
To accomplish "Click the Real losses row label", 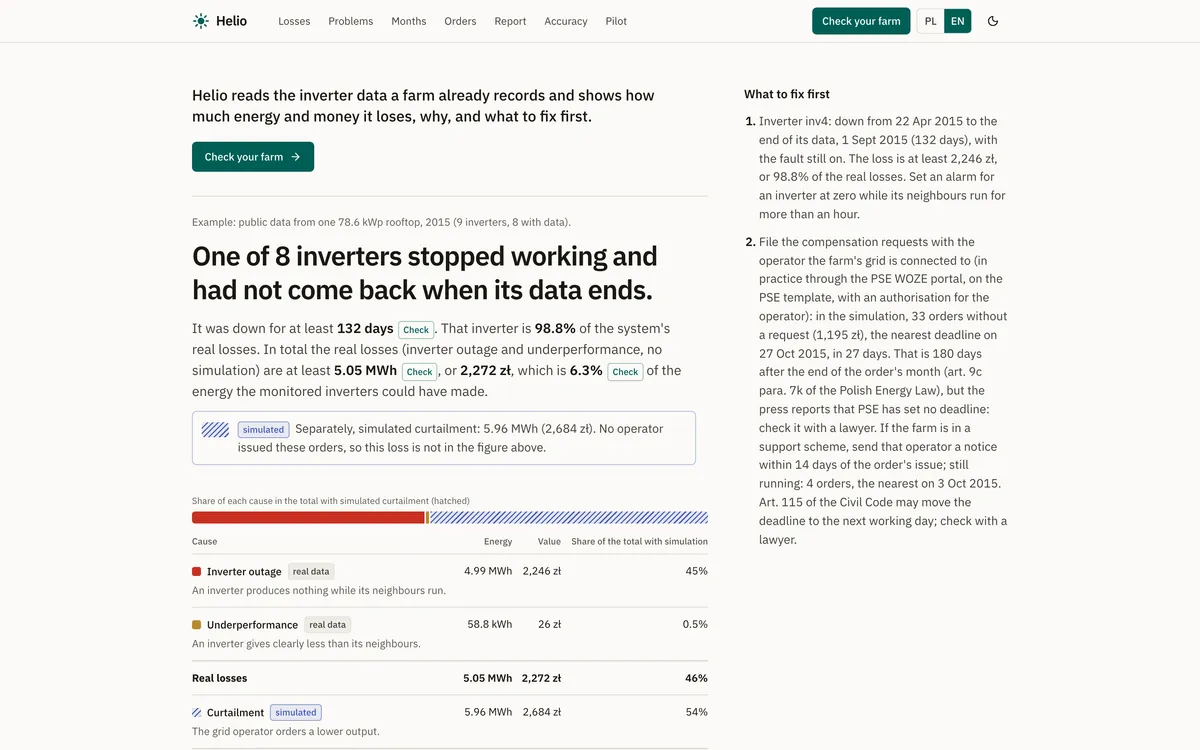I will tap(219, 678).
